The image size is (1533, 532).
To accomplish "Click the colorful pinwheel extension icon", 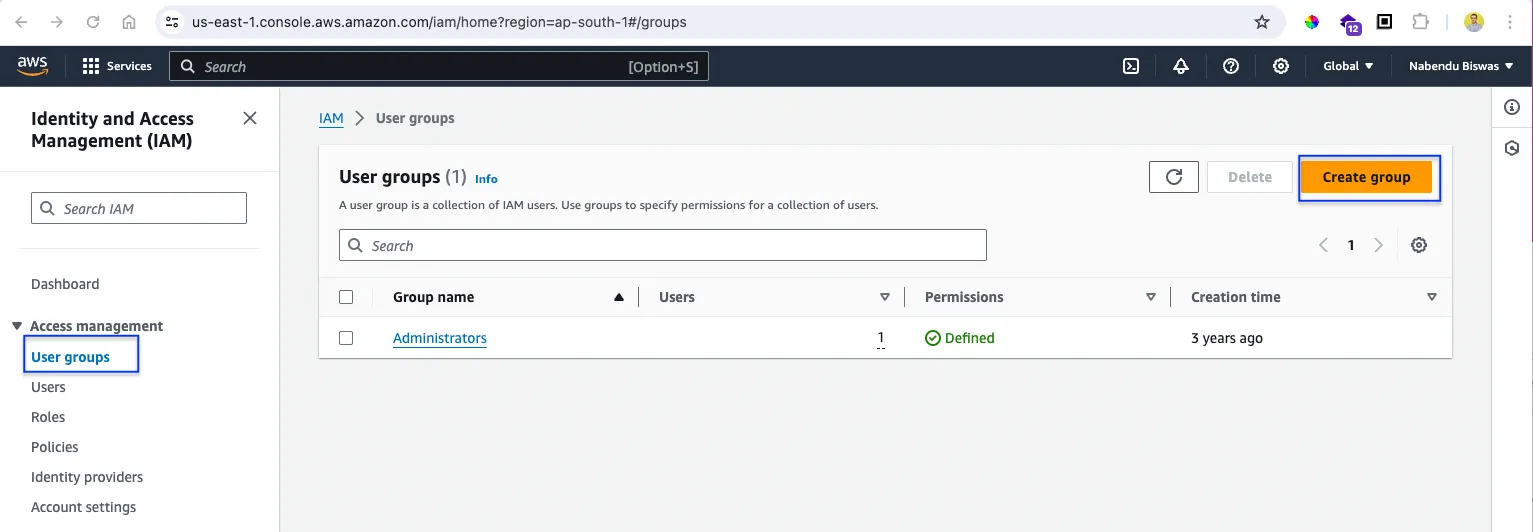I will pyautogui.click(x=1312, y=21).
